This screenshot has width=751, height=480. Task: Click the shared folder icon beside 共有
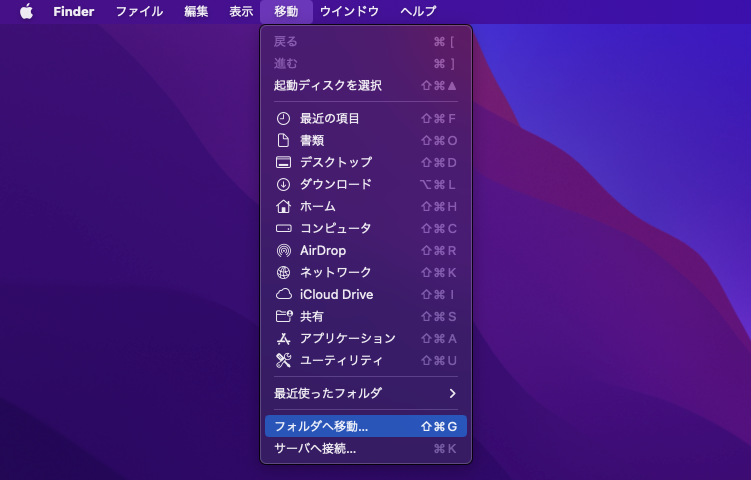[284, 316]
